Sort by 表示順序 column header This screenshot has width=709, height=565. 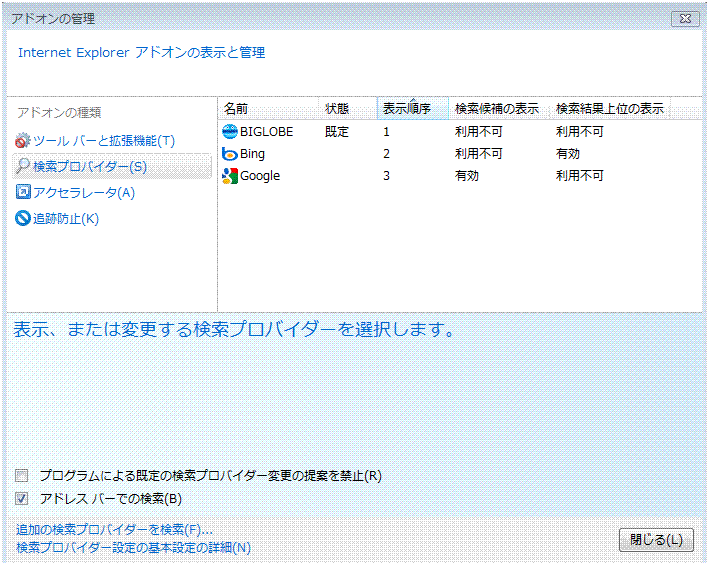[x=413, y=108]
